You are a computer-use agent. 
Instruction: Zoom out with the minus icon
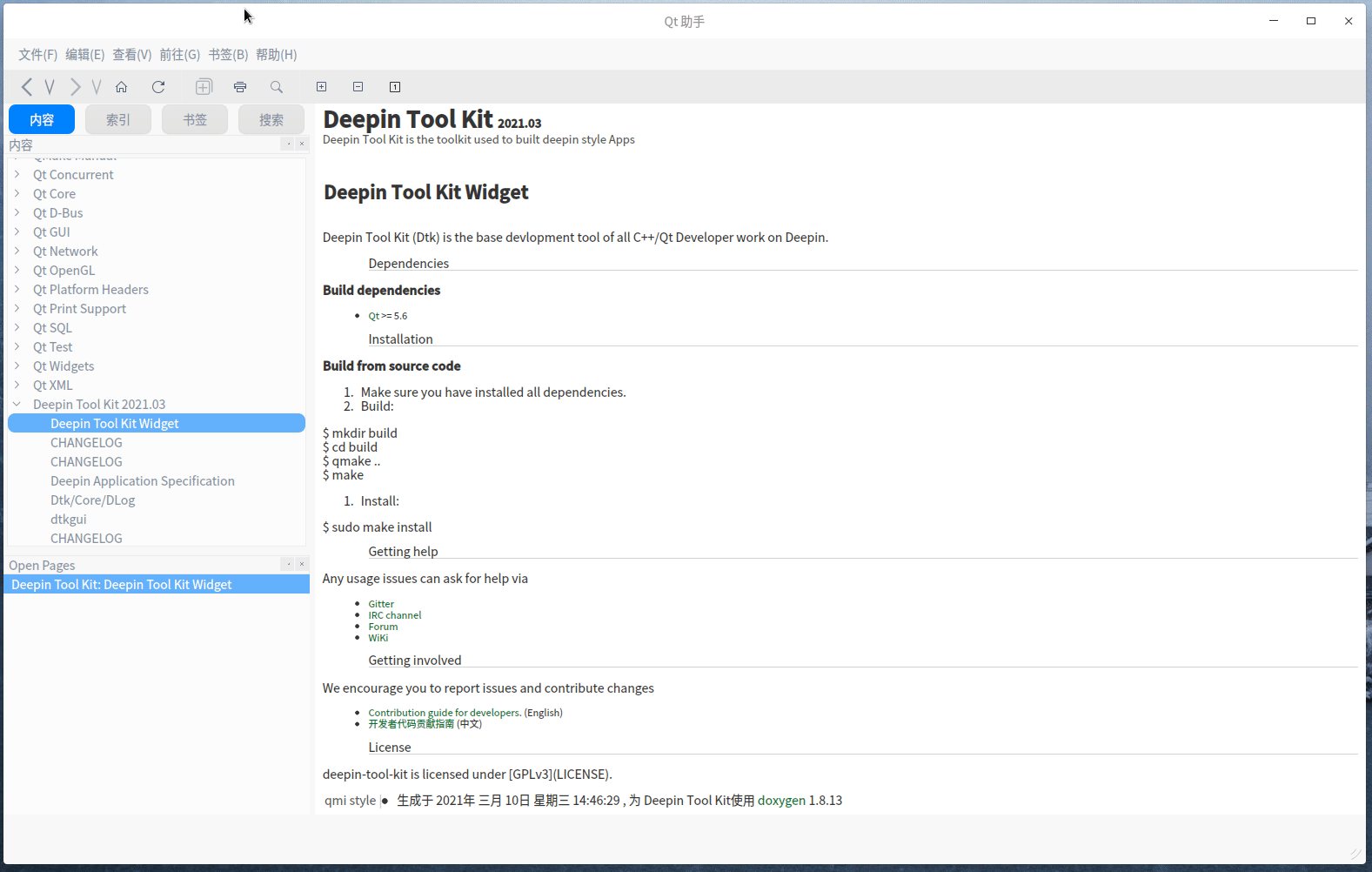358,87
